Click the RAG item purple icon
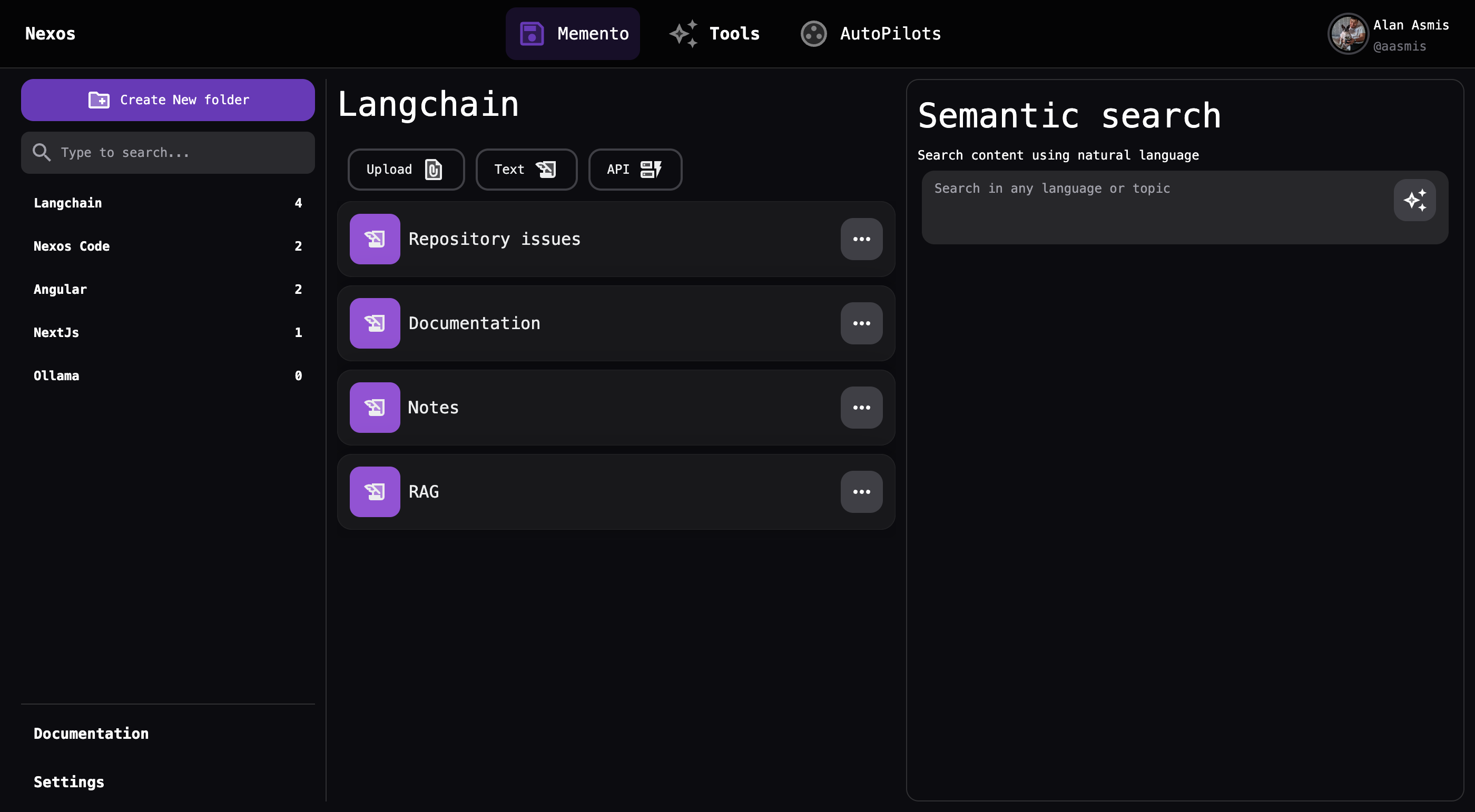Screen dimensions: 1475x812 [x=375, y=491]
